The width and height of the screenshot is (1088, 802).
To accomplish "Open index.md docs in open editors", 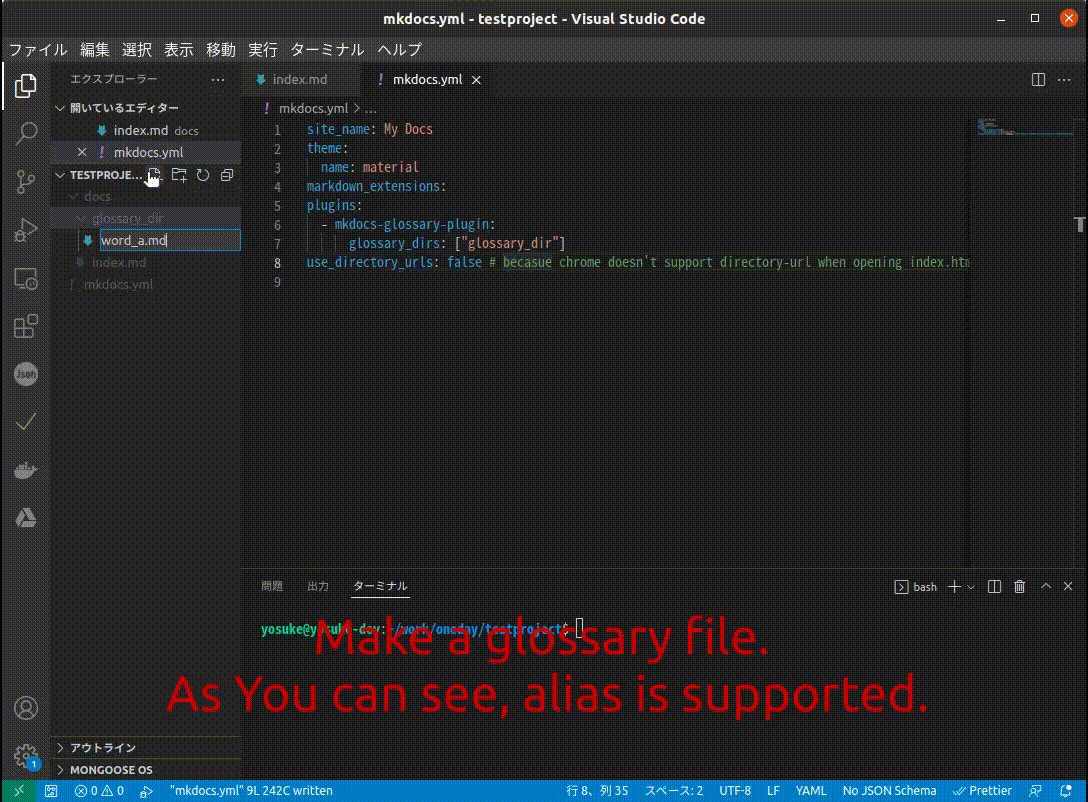I will coord(146,130).
